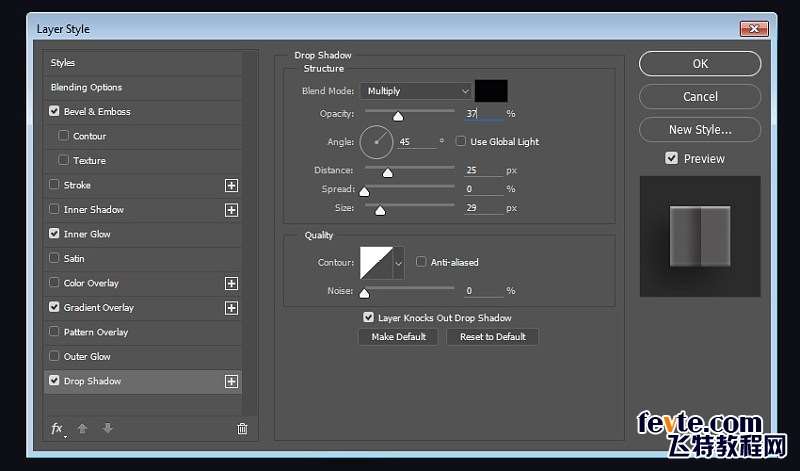Add another Gradient Overlay with plus icon
The width and height of the screenshot is (800, 471).
click(x=231, y=308)
